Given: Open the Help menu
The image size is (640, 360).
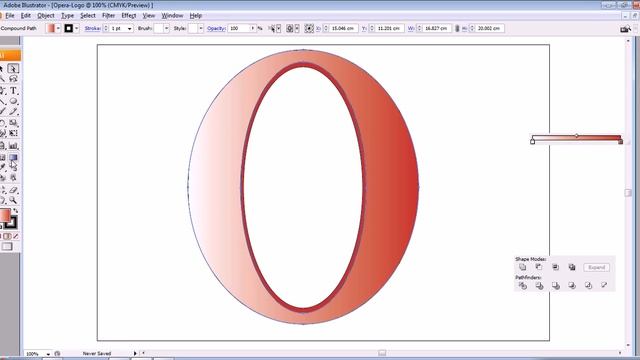Looking at the screenshot, I should [x=196, y=16].
